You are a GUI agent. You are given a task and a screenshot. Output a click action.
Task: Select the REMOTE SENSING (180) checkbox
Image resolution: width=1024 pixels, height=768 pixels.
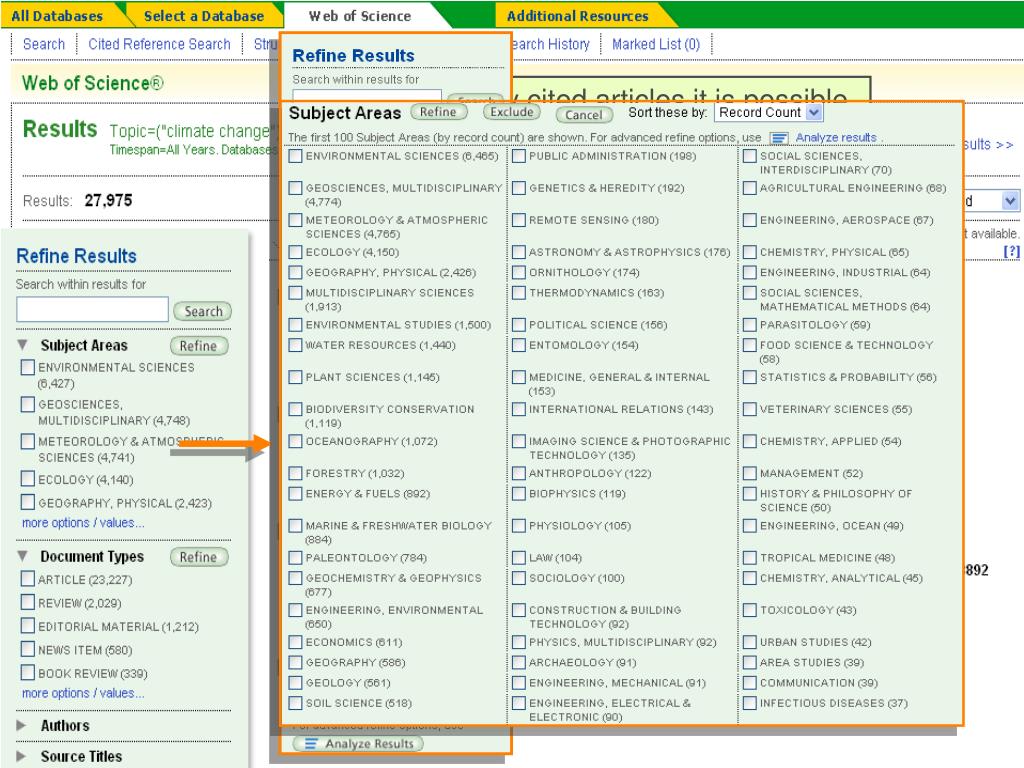point(519,220)
